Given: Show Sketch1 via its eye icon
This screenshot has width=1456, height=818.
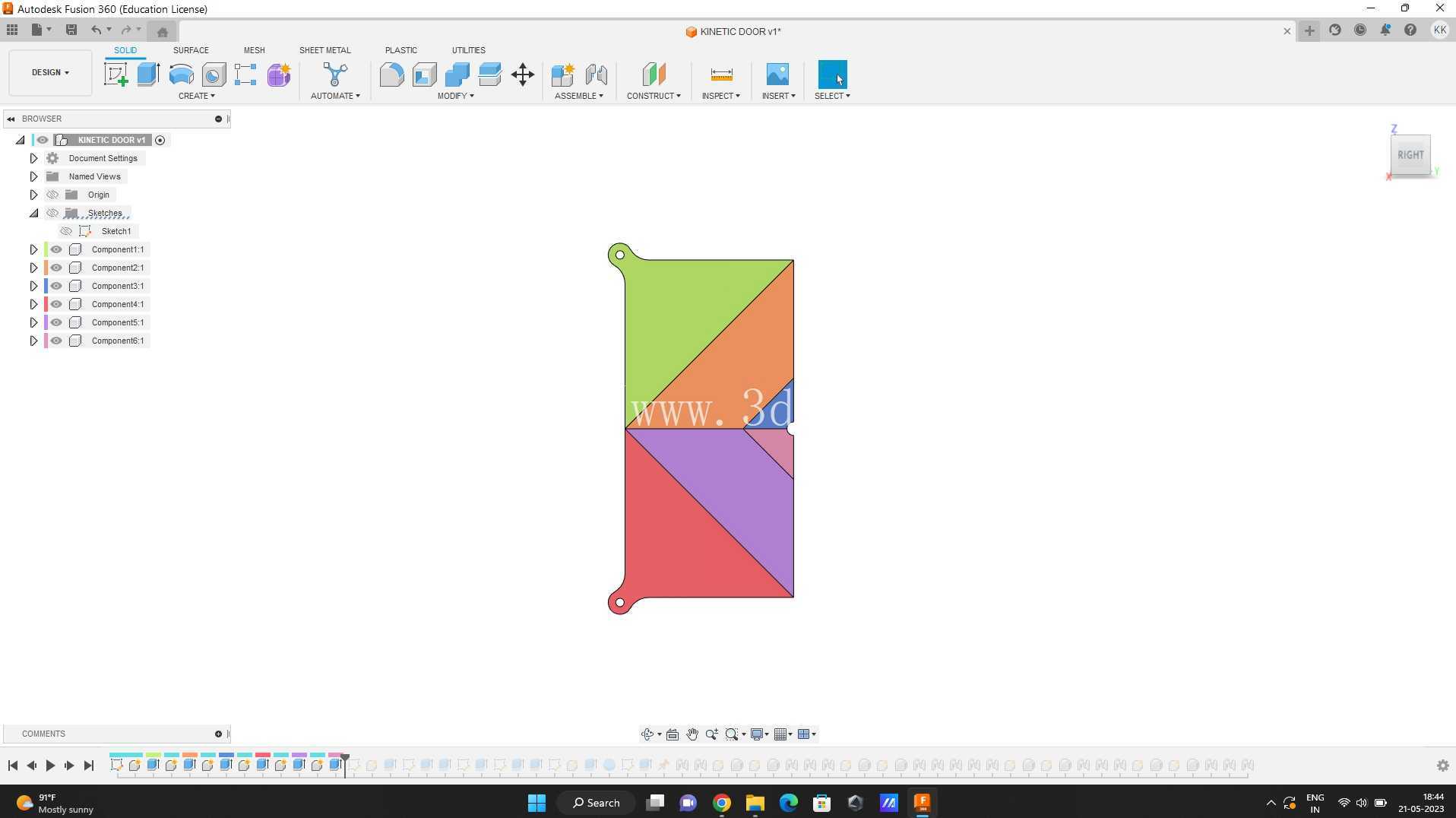Looking at the screenshot, I should [x=66, y=231].
